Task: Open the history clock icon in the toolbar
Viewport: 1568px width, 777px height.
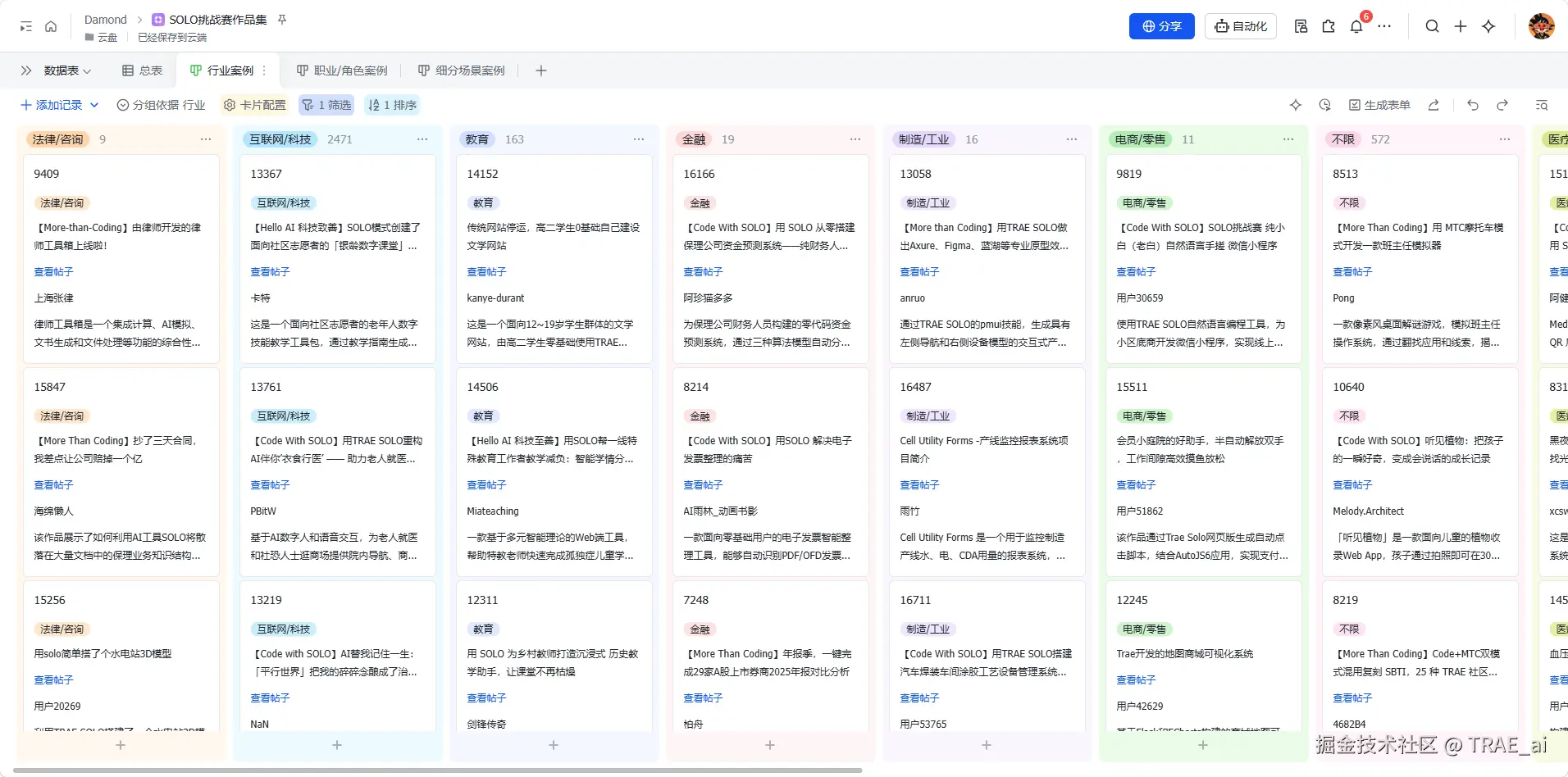Action: [x=1324, y=105]
